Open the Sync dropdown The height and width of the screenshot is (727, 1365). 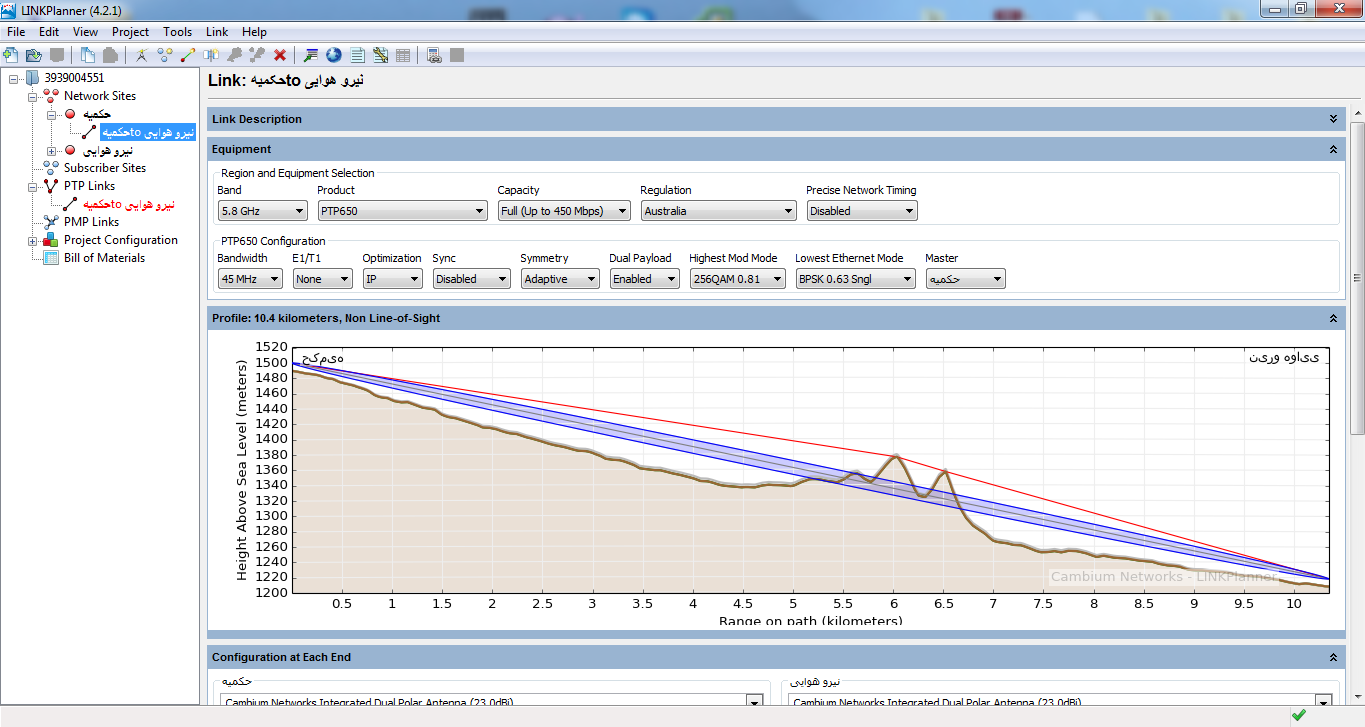(x=472, y=279)
